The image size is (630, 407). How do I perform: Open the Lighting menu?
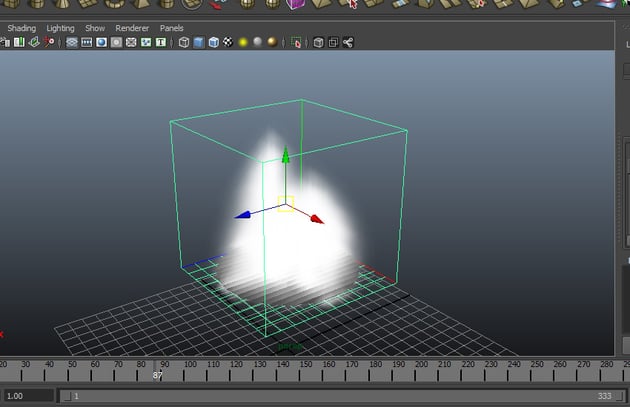click(x=60, y=28)
